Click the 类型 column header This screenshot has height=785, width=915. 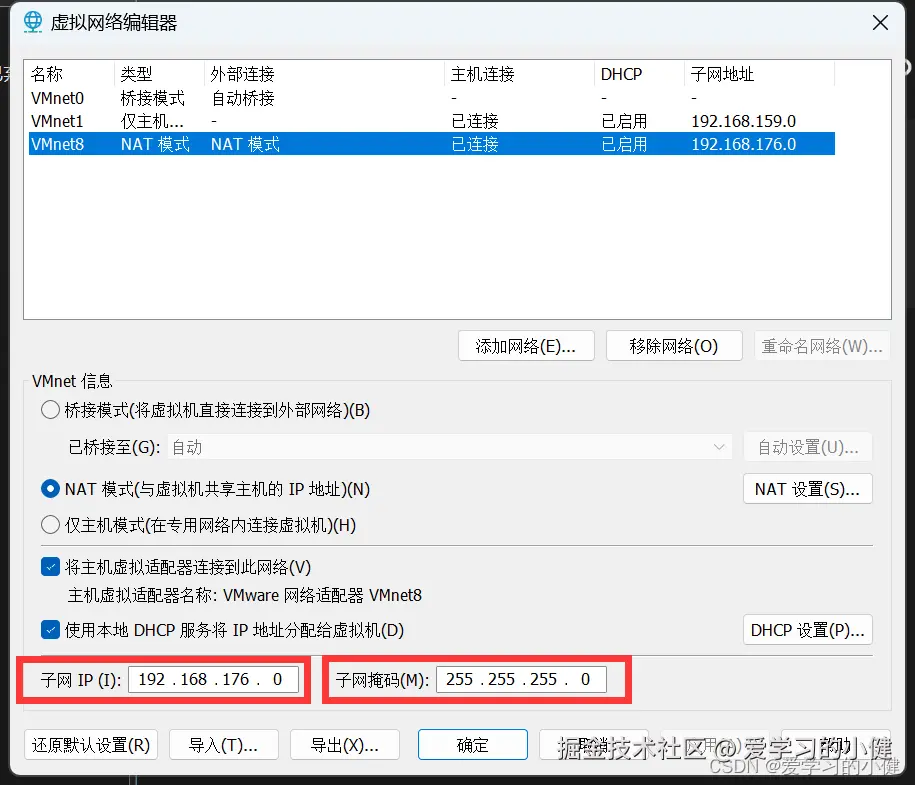[159, 74]
